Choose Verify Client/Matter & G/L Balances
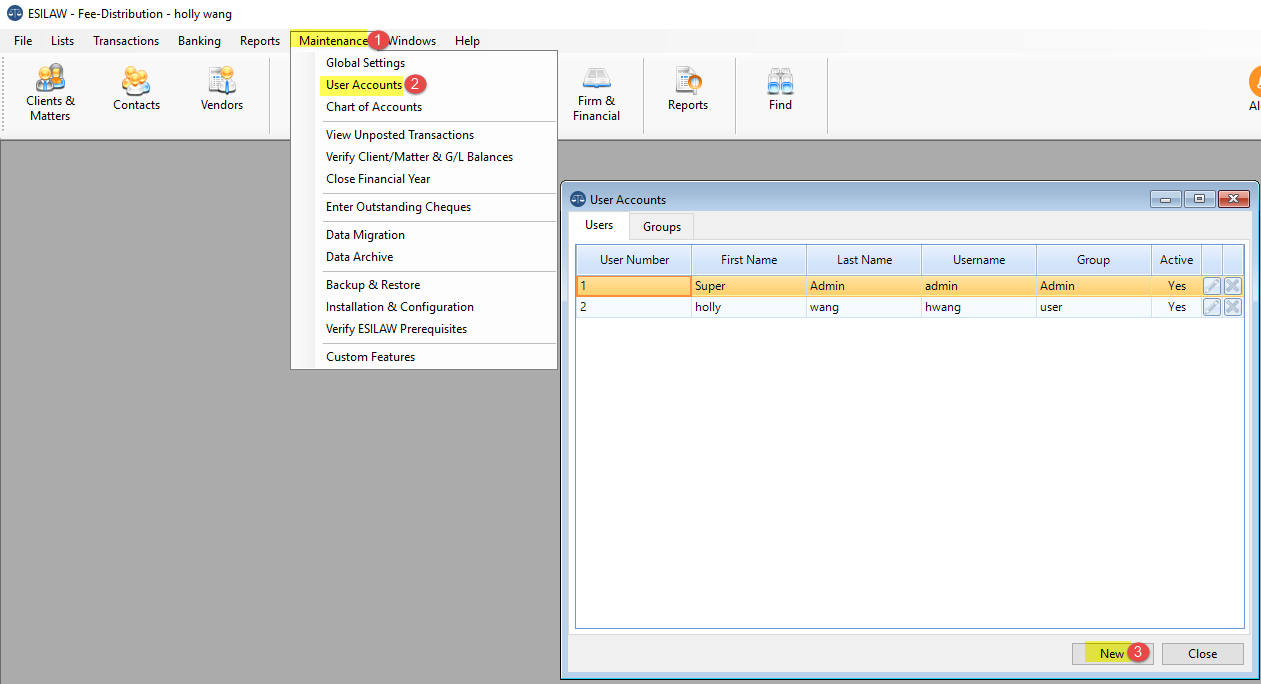 (x=419, y=157)
